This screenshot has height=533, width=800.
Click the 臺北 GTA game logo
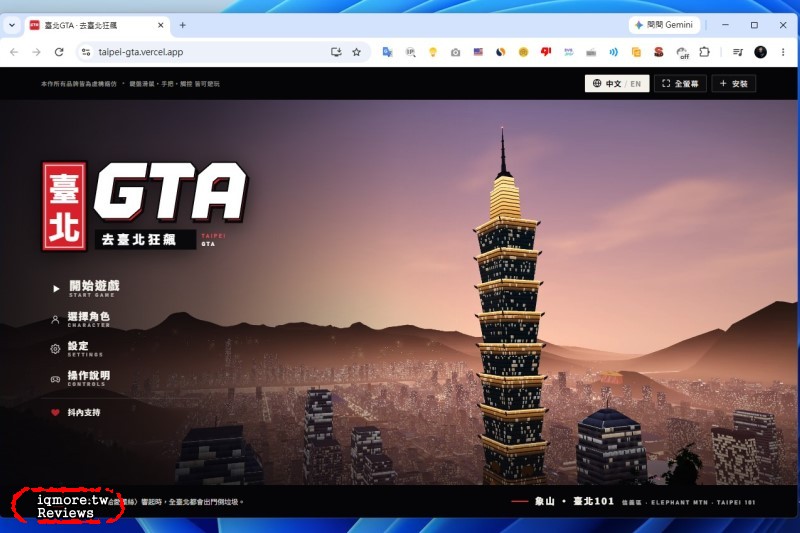pos(144,207)
